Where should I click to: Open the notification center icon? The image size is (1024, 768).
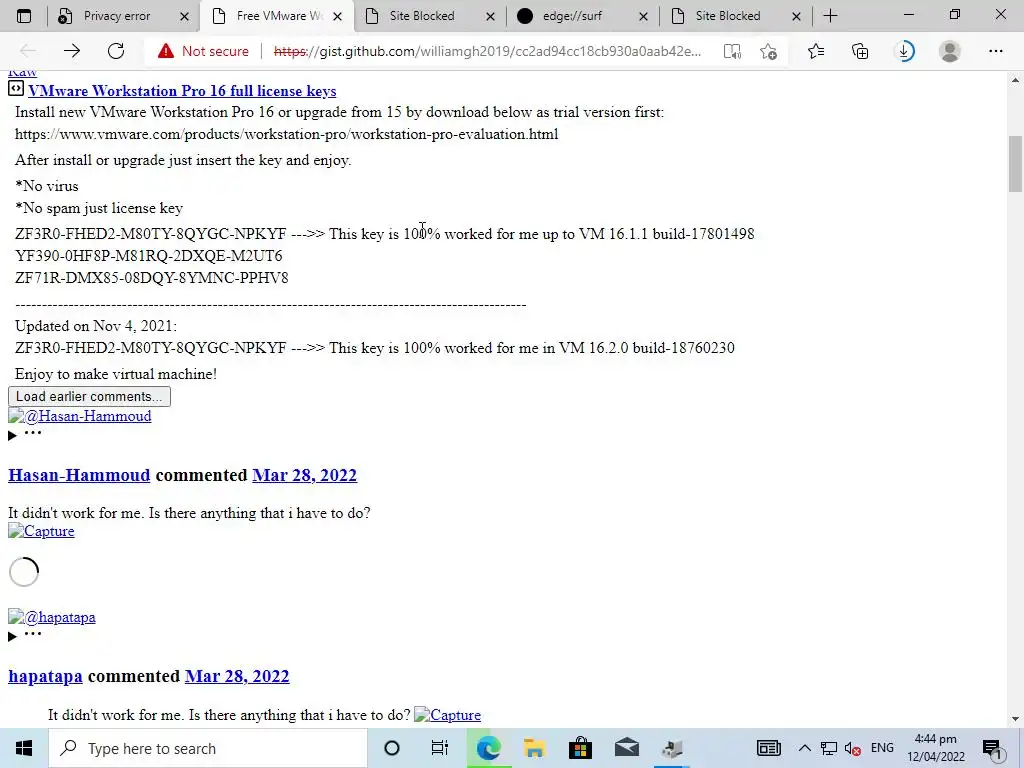click(x=992, y=748)
